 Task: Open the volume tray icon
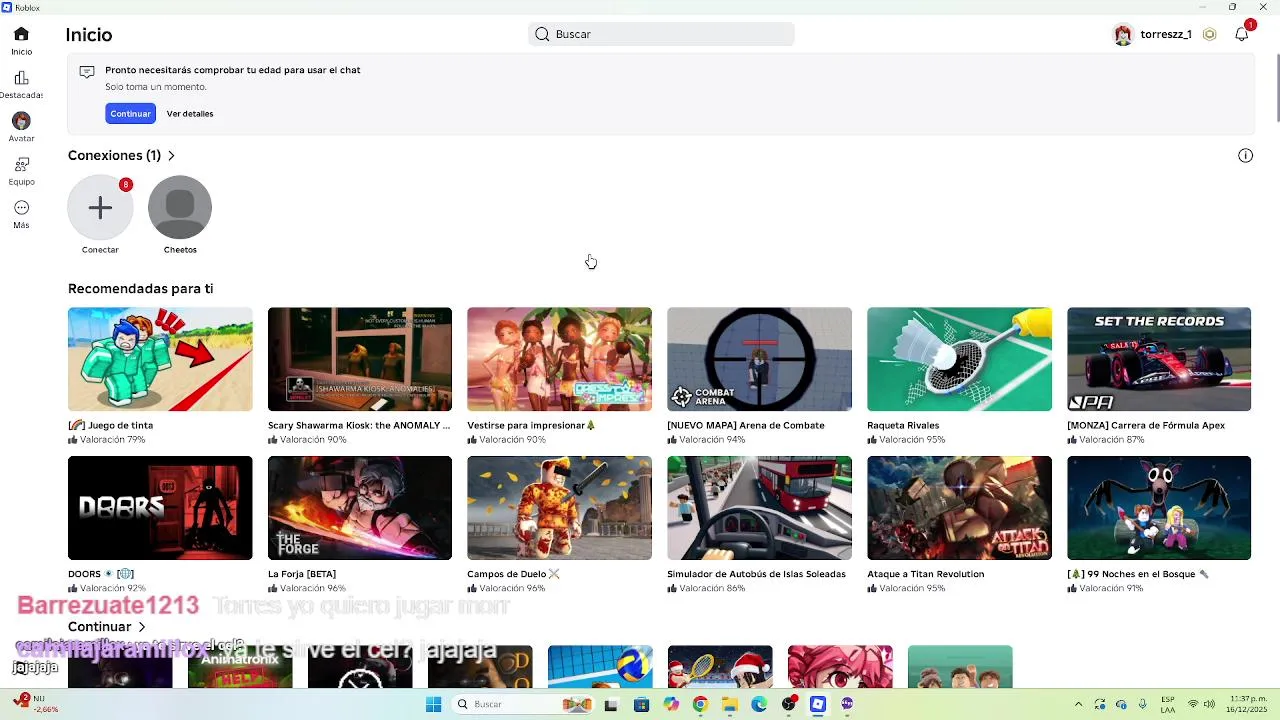1209,704
